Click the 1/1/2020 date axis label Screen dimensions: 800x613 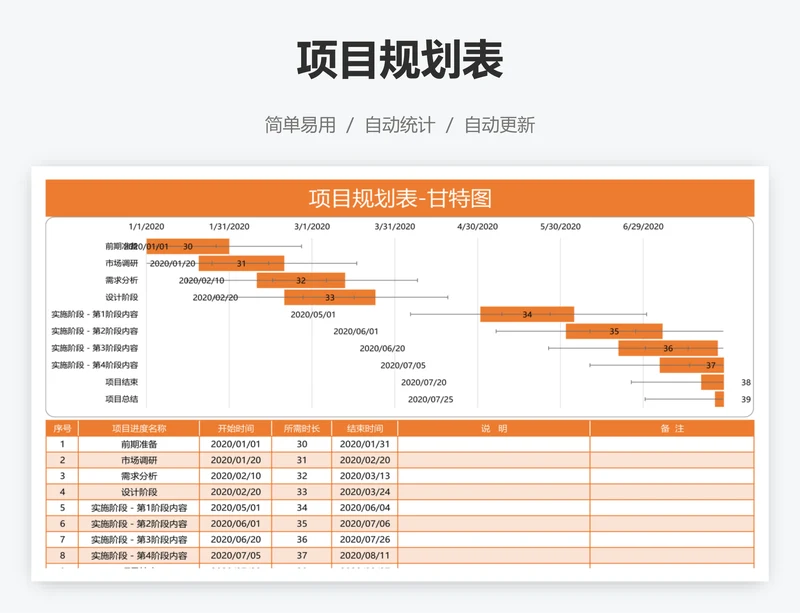point(146,227)
